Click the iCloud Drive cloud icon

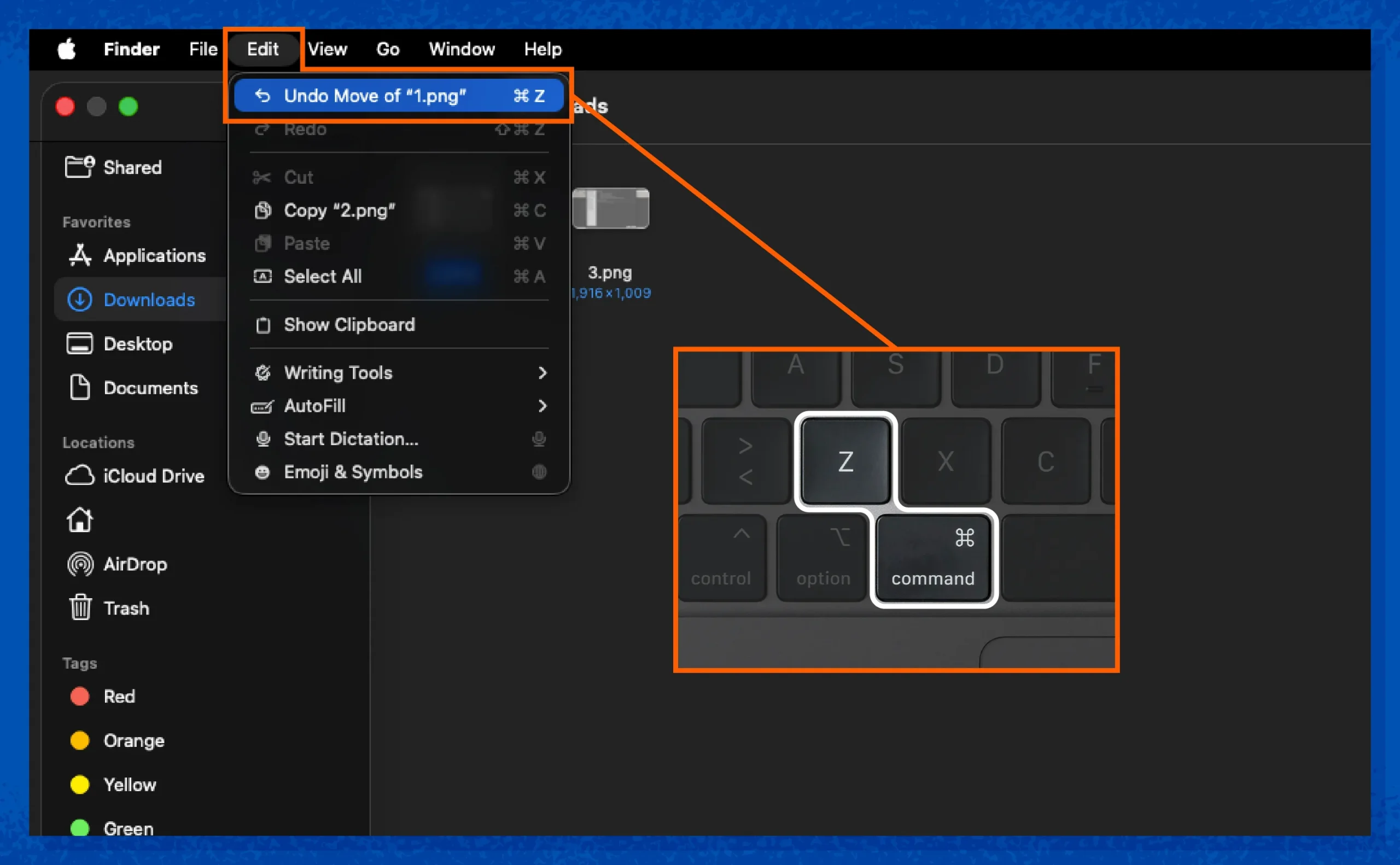[81, 475]
